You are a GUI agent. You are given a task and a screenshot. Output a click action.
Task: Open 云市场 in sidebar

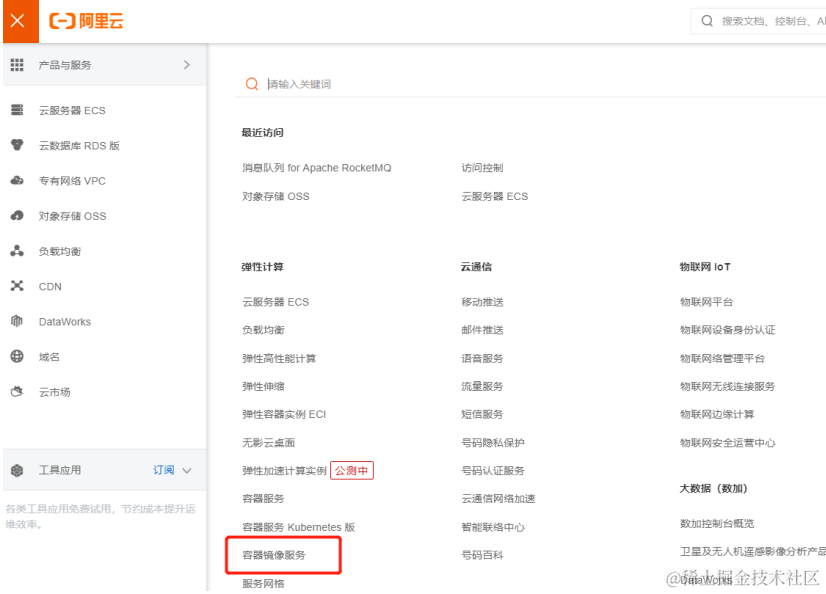pos(54,392)
